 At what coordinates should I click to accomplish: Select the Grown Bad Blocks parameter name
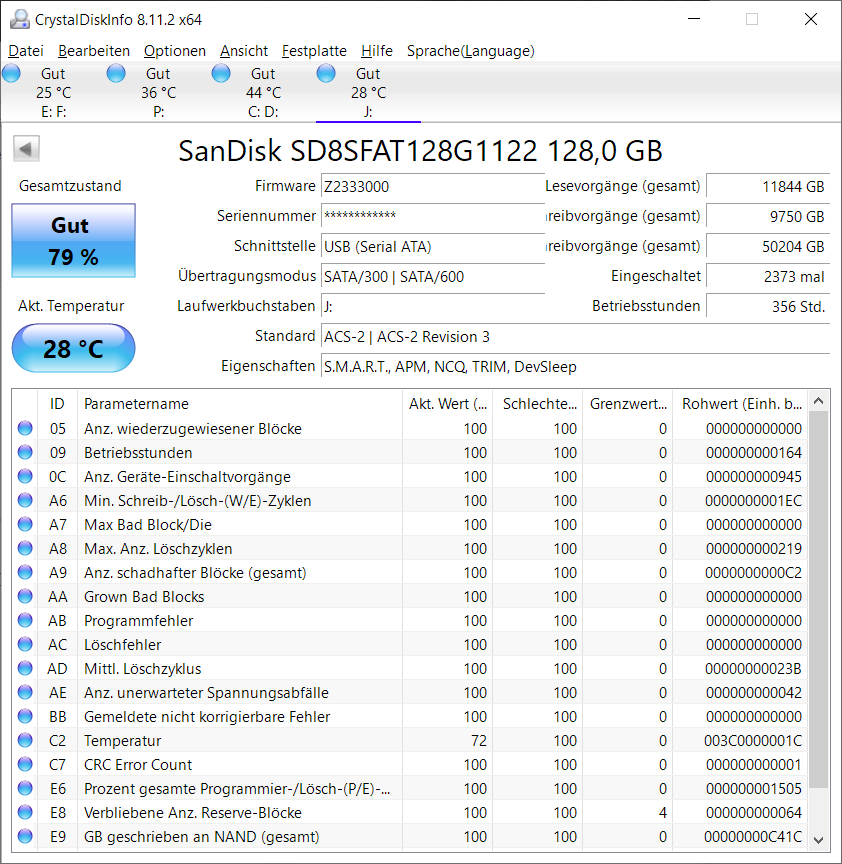point(144,597)
